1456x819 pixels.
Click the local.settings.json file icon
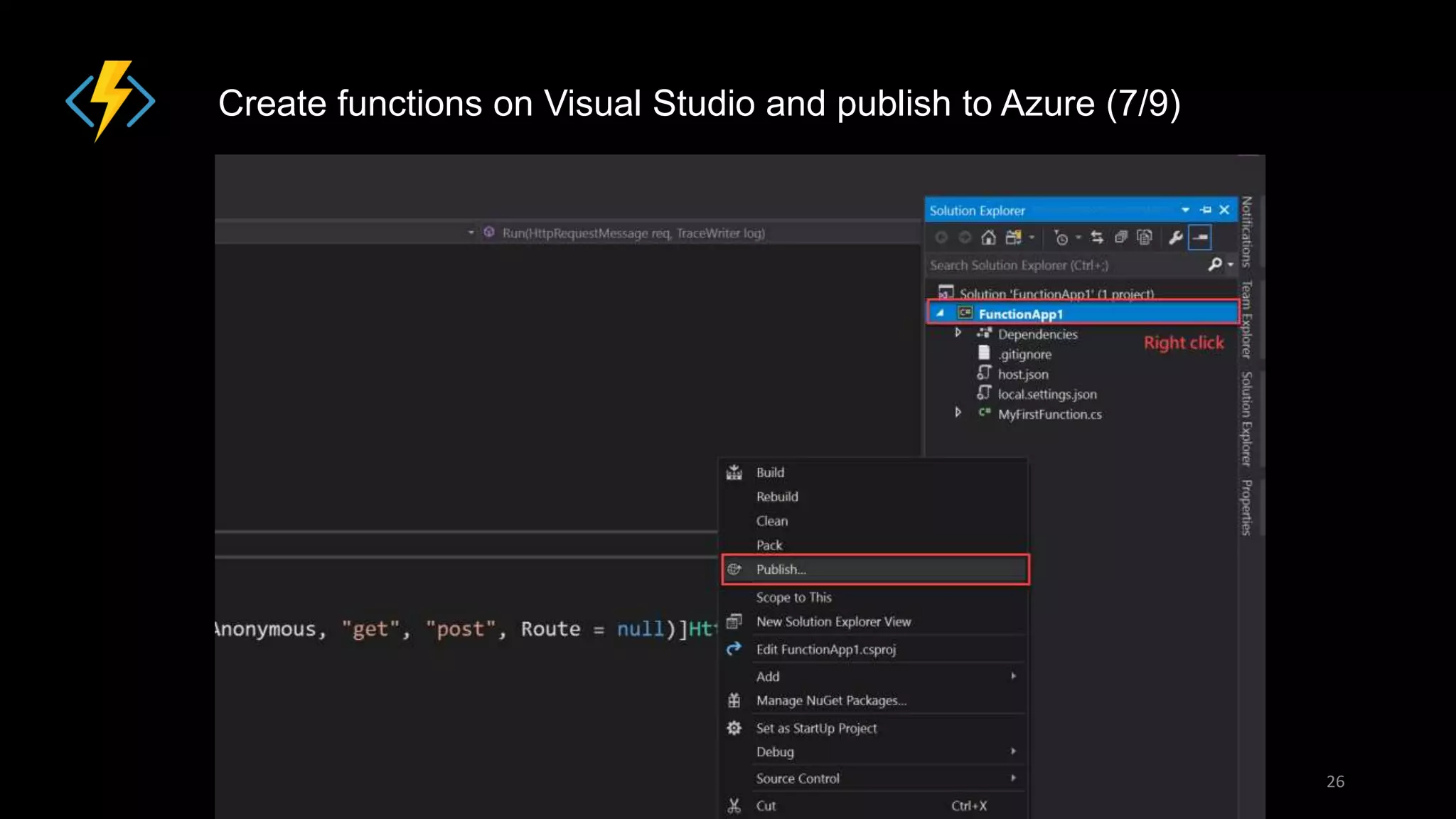pyautogui.click(x=984, y=392)
